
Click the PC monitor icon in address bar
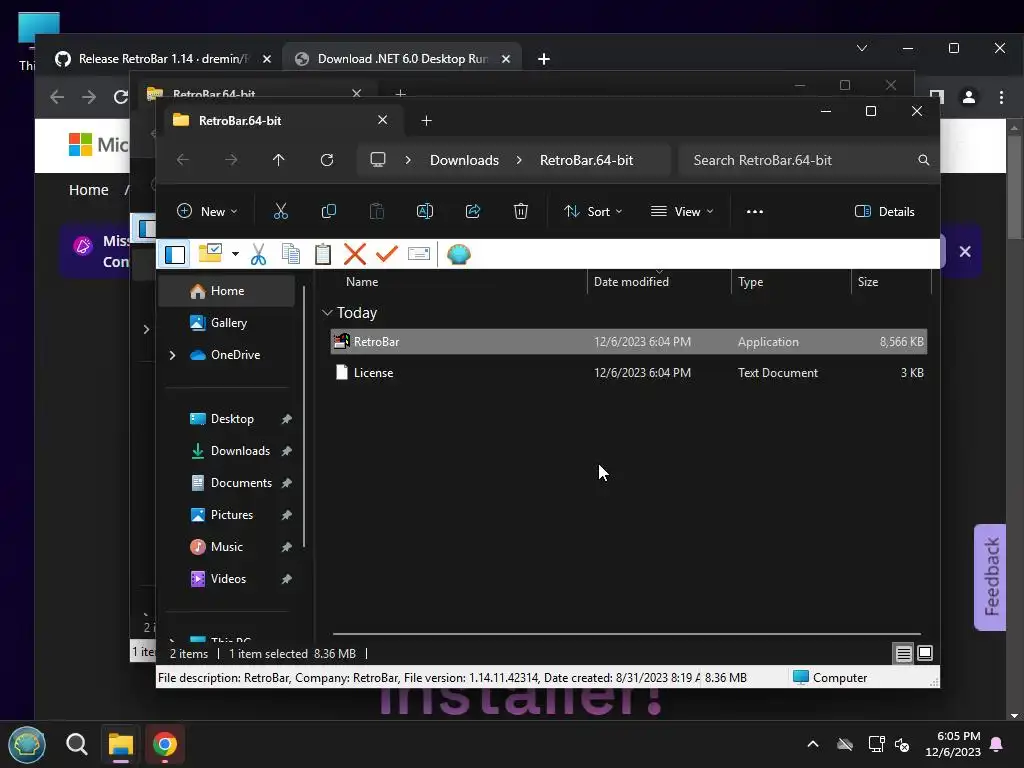(x=378, y=160)
